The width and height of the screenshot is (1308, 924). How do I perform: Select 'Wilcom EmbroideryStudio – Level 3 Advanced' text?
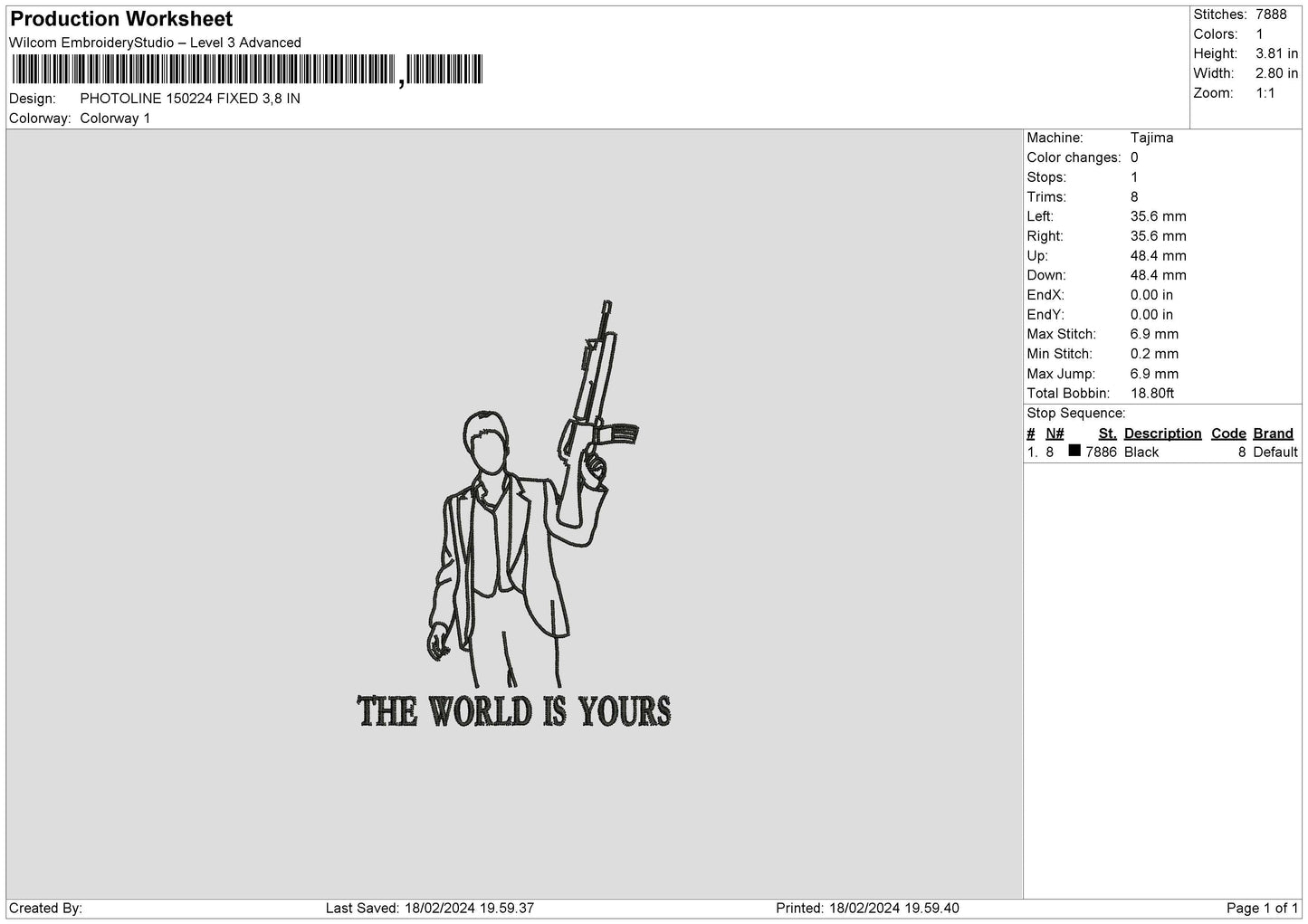pyautogui.click(x=155, y=43)
